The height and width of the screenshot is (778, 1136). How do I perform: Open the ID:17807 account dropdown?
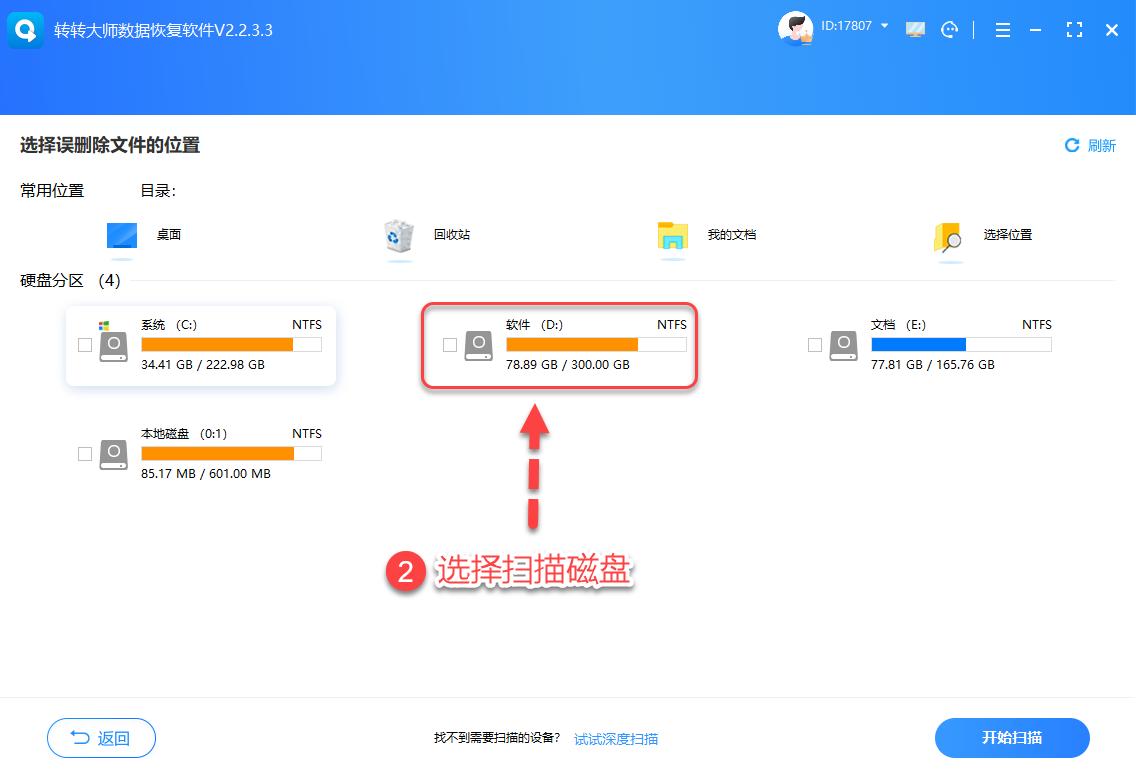click(848, 27)
